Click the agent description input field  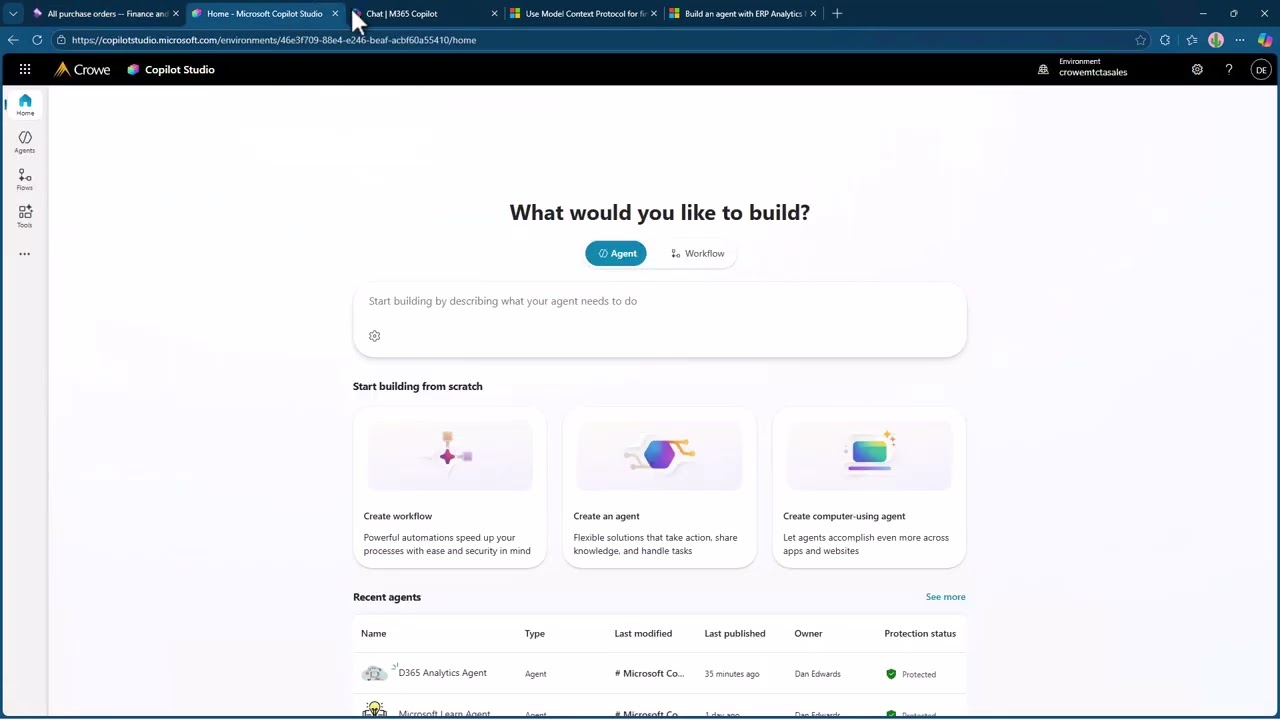[x=660, y=301]
